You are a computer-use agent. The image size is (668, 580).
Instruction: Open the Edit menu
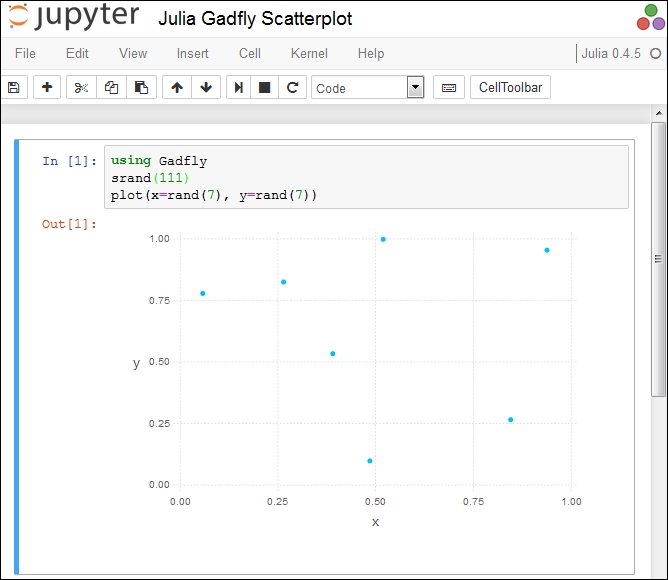[x=77, y=54]
